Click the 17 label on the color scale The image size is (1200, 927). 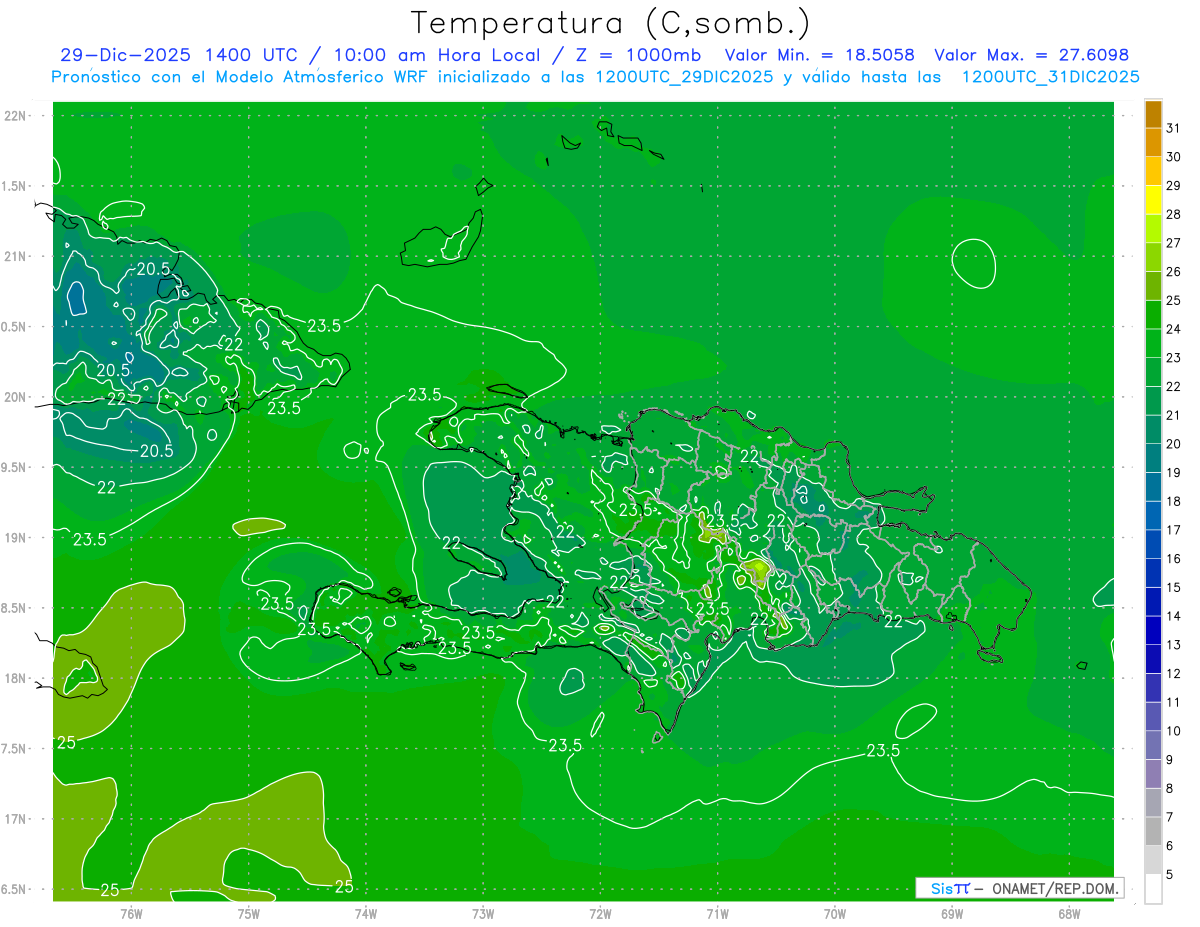(1174, 530)
